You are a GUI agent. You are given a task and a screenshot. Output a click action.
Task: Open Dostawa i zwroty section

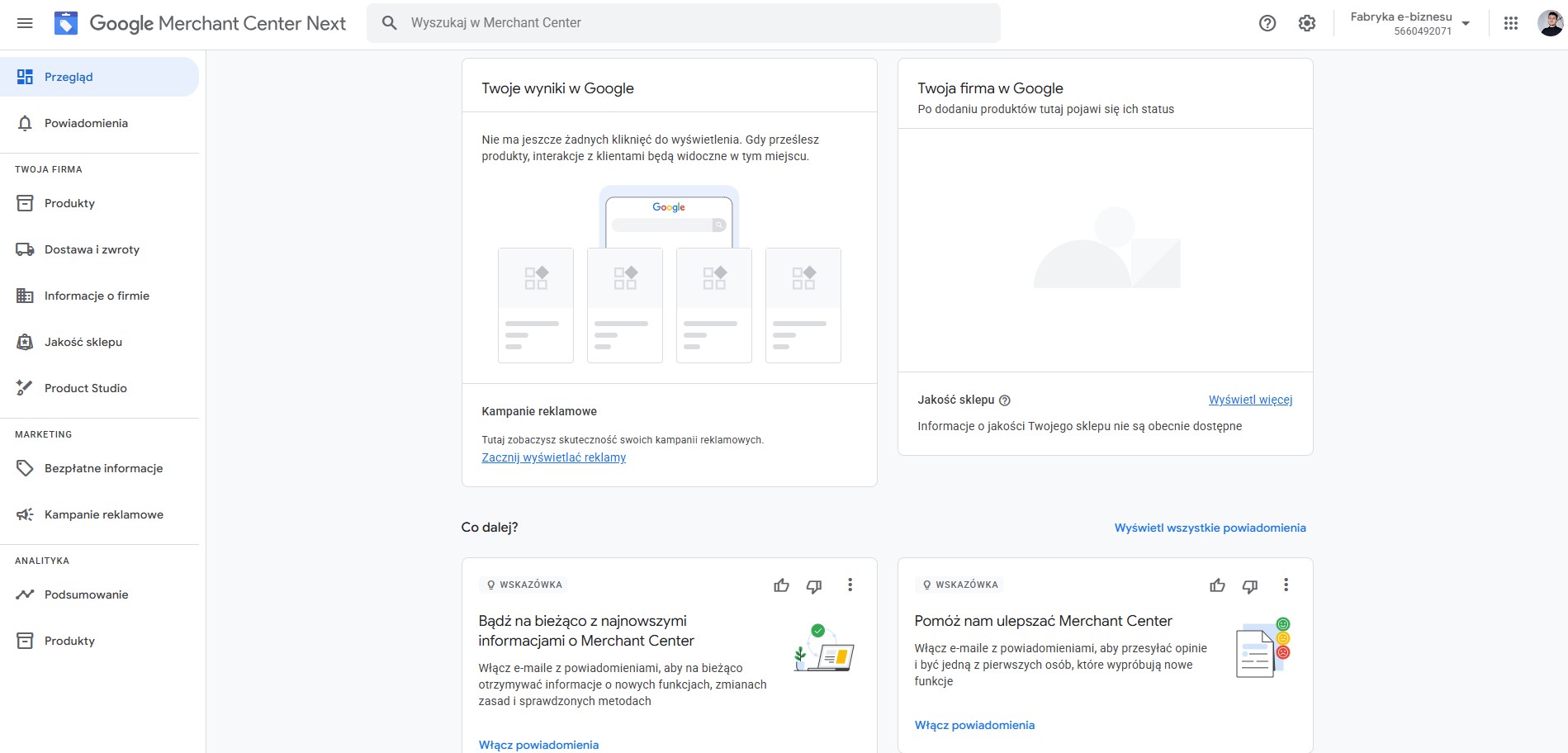92,249
